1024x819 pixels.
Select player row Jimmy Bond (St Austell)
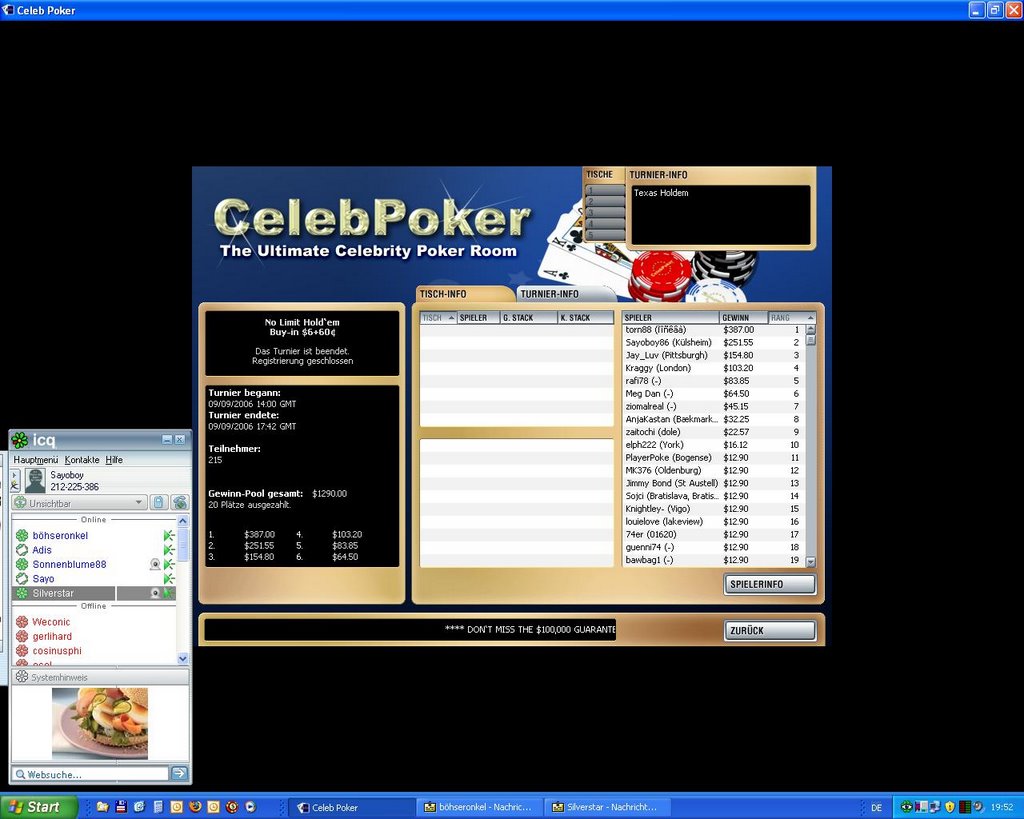714,483
